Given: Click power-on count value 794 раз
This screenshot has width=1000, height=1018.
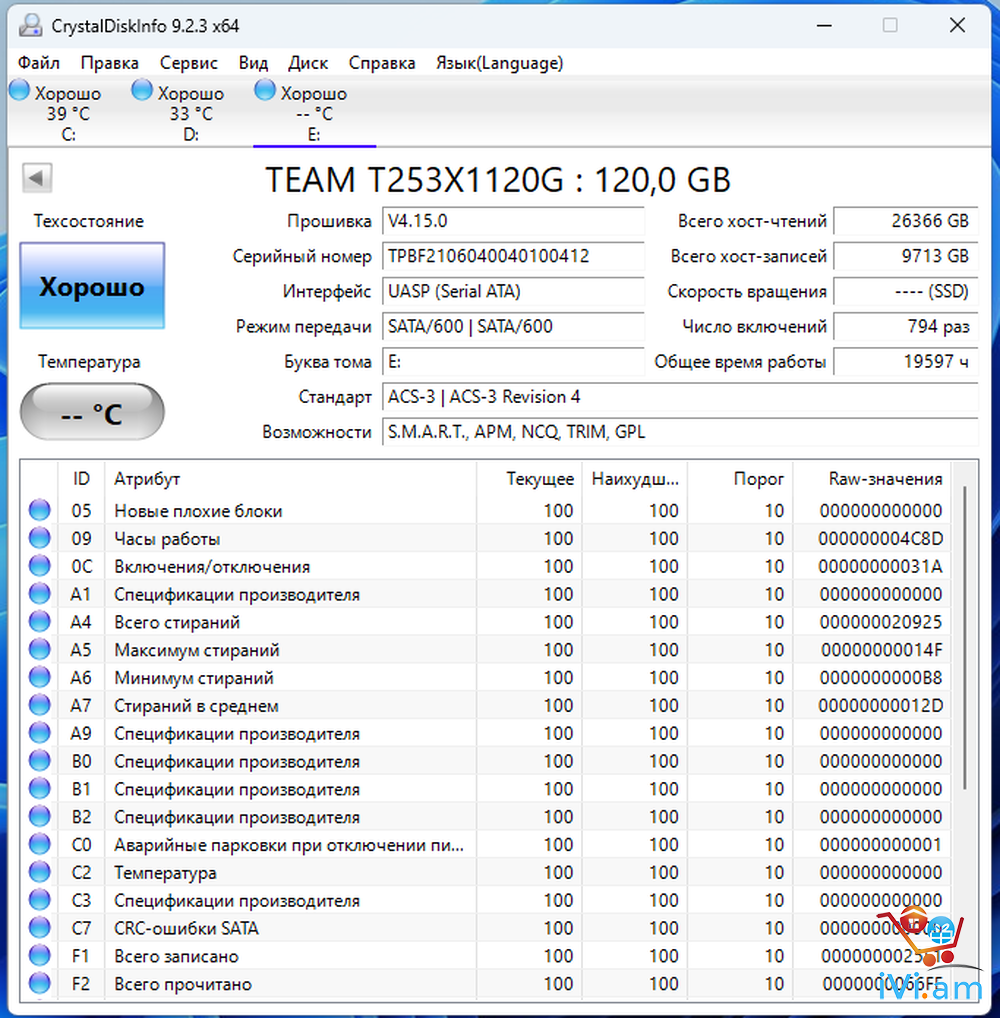Looking at the screenshot, I should (x=906, y=327).
